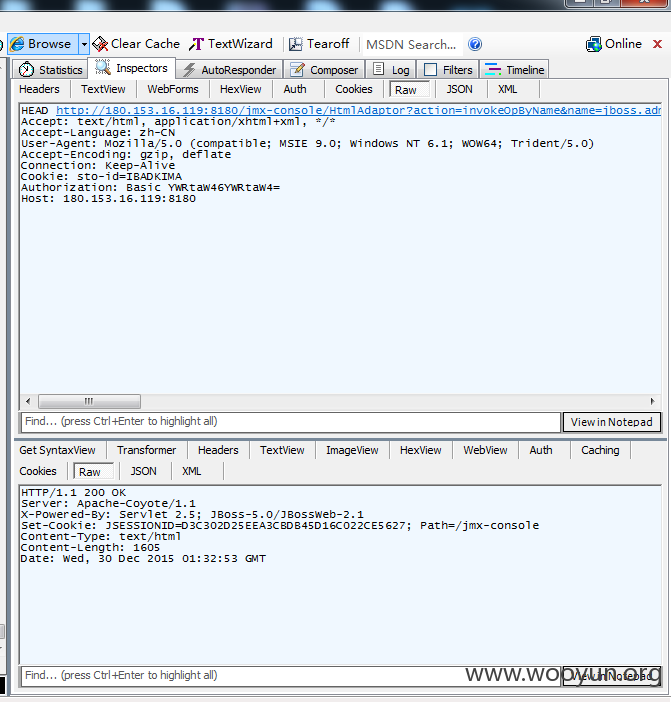
Task: Open the Timeline tab
Action: tap(514, 70)
